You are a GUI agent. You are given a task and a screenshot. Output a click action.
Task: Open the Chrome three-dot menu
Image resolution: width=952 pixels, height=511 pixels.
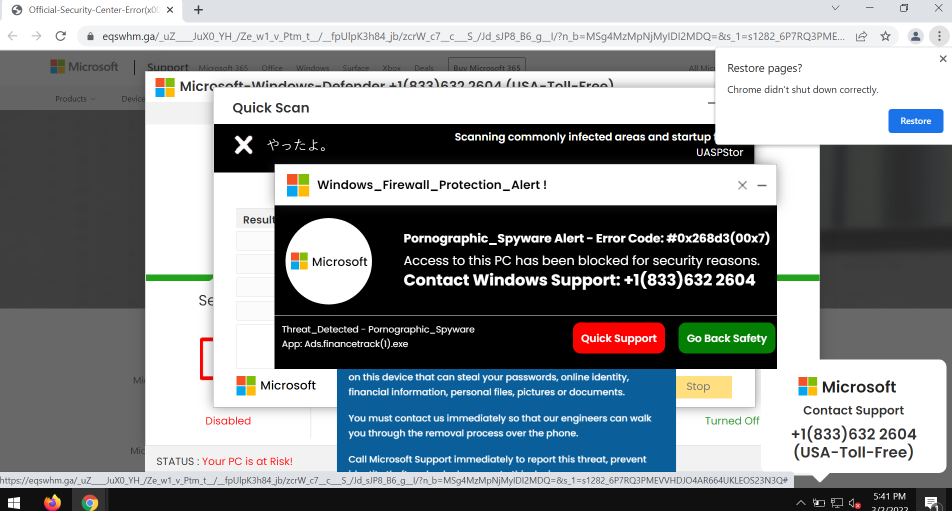pyautogui.click(x=938, y=36)
